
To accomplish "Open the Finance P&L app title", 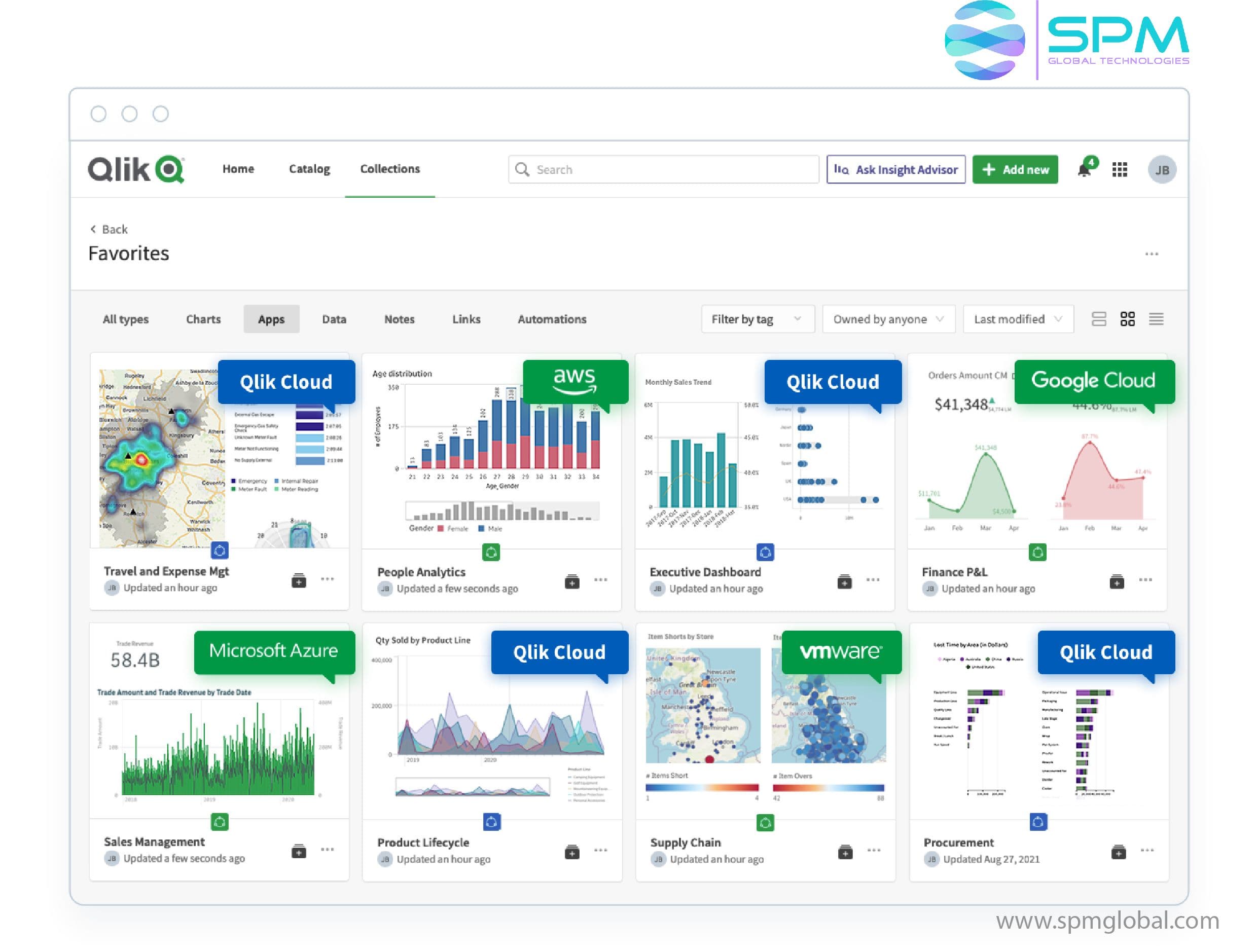I will point(954,572).
